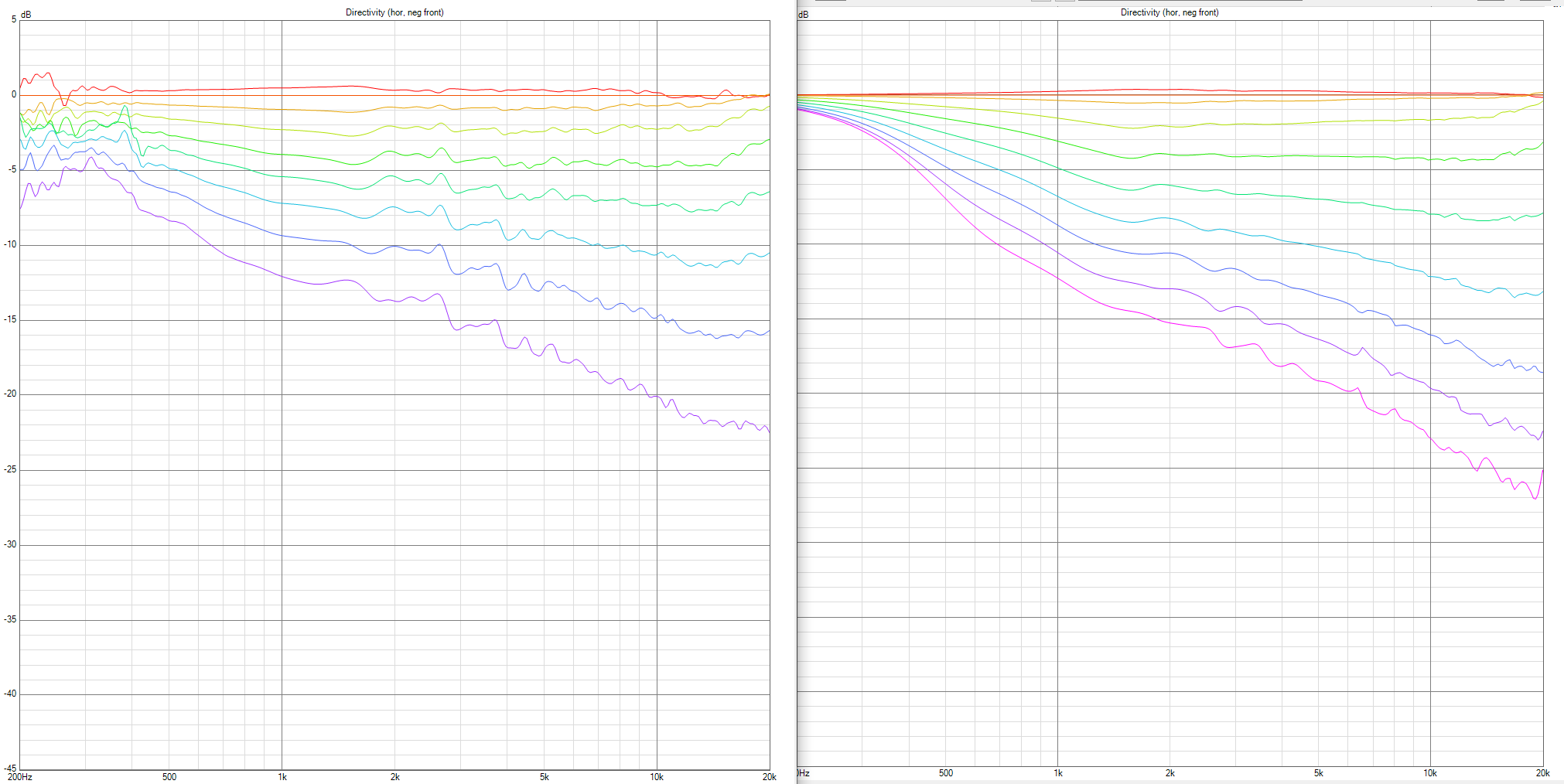Click the -45 dB label on y-axis
The height and width of the screenshot is (784, 1564).
coord(10,768)
